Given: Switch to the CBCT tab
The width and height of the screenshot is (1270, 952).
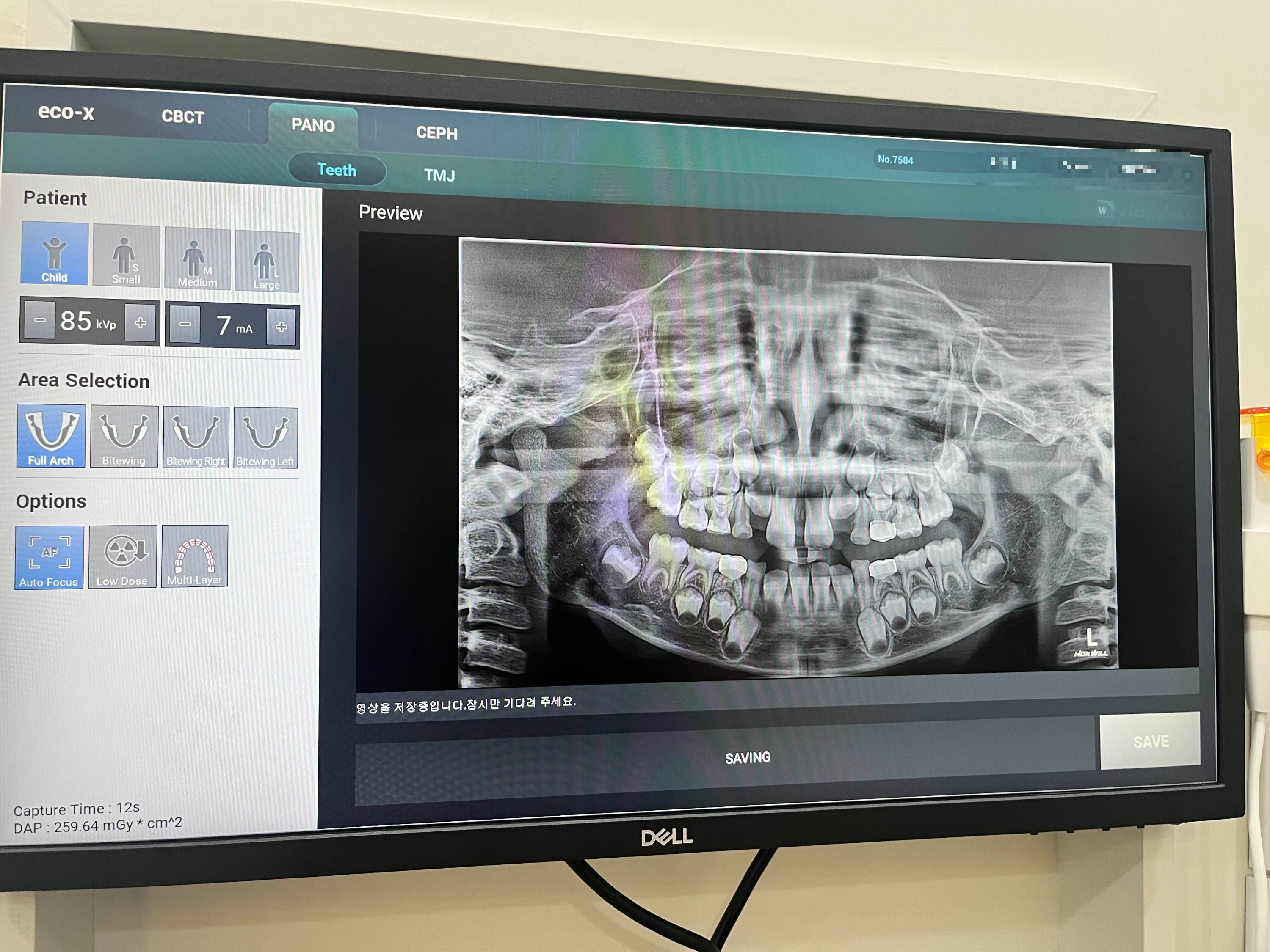Looking at the screenshot, I should 182,117.
